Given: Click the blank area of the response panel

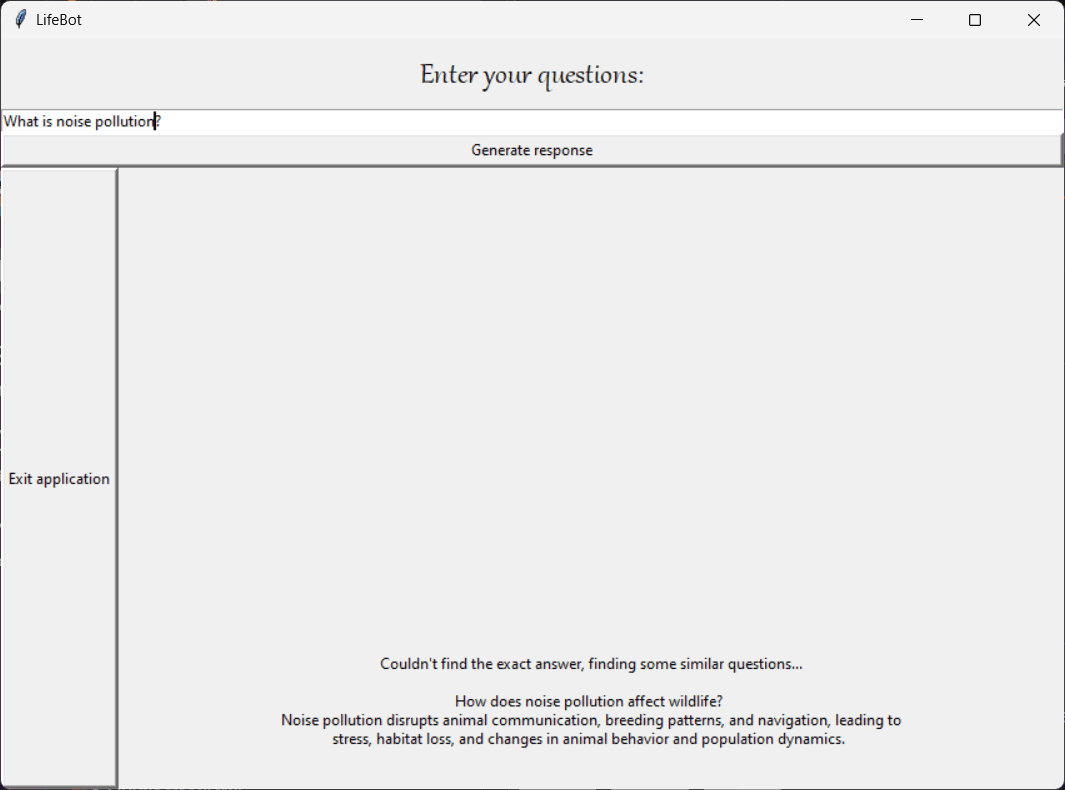Looking at the screenshot, I should coord(590,400).
